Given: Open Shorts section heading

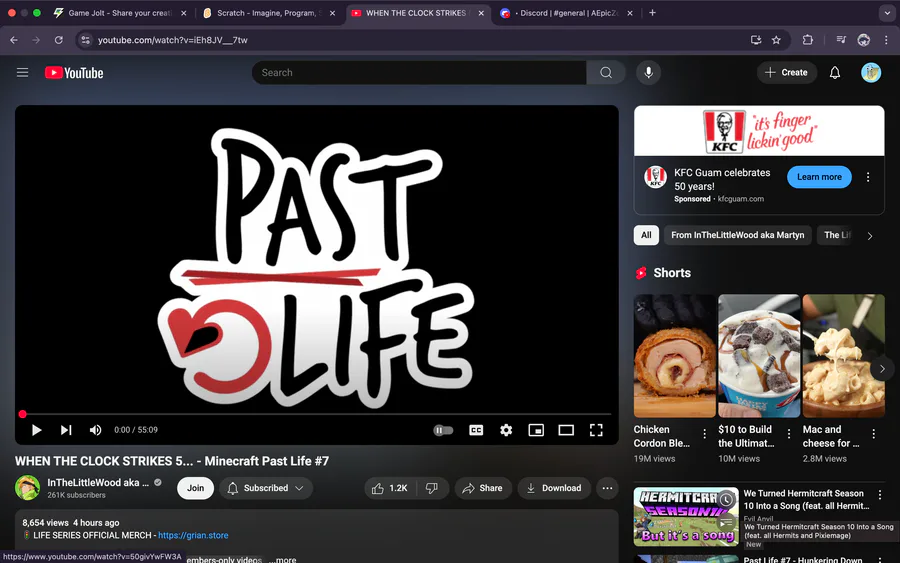Looking at the screenshot, I should click(x=672, y=273).
